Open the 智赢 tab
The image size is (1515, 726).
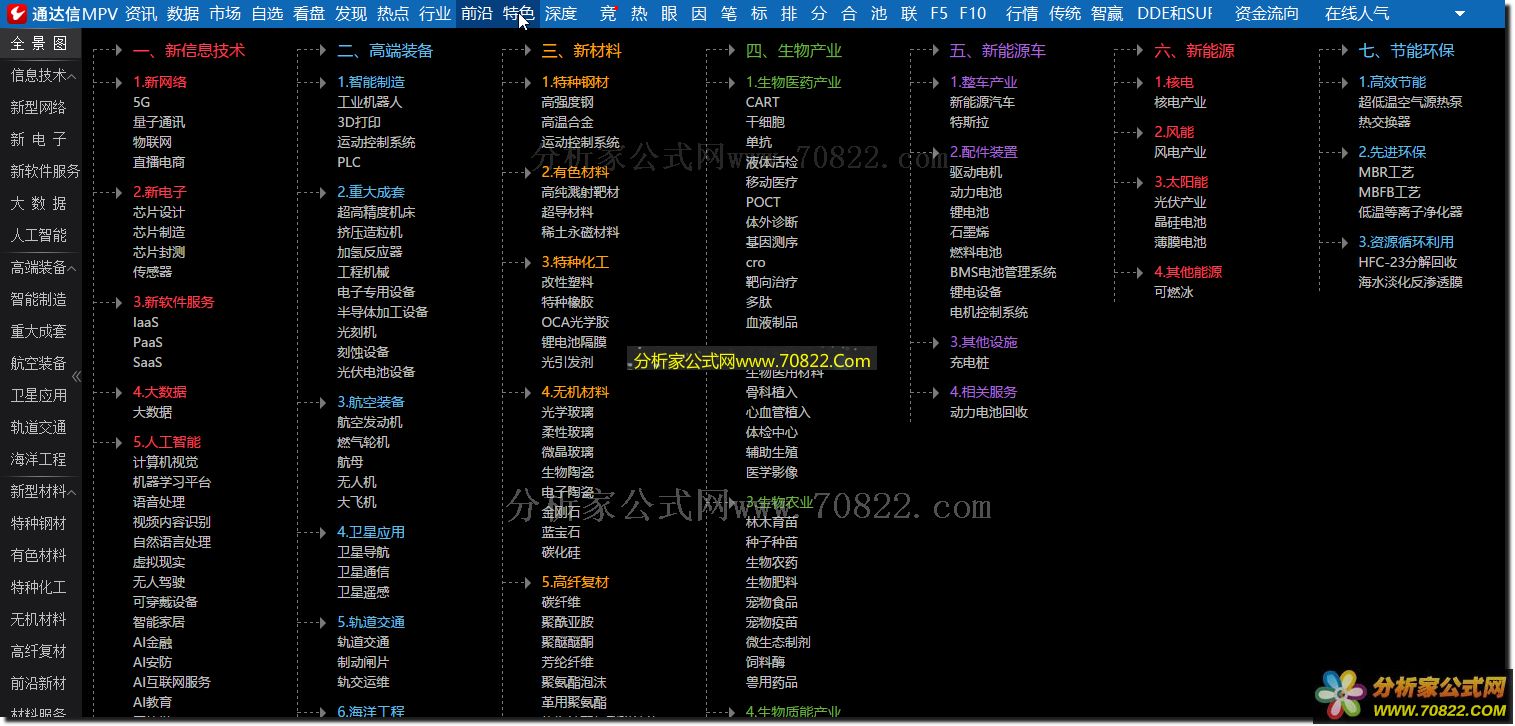click(x=1107, y=14)
